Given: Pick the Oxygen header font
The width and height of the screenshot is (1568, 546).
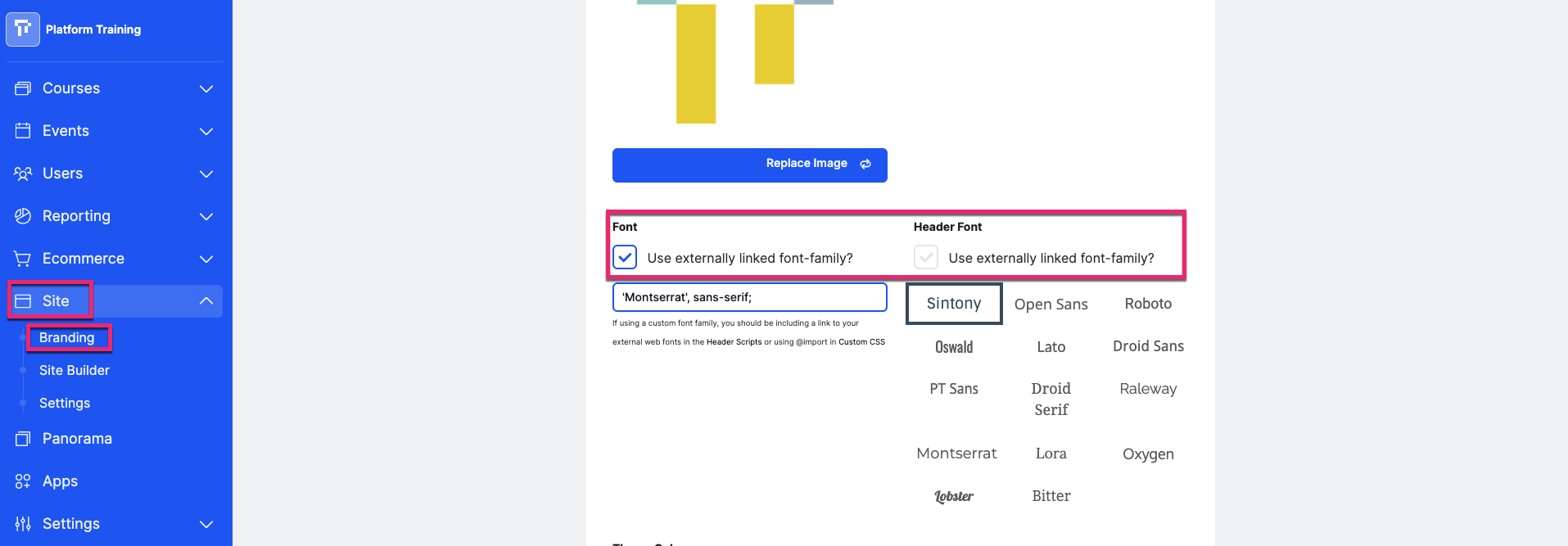Looking at the screenshot, I should [x=1148, y=454].
